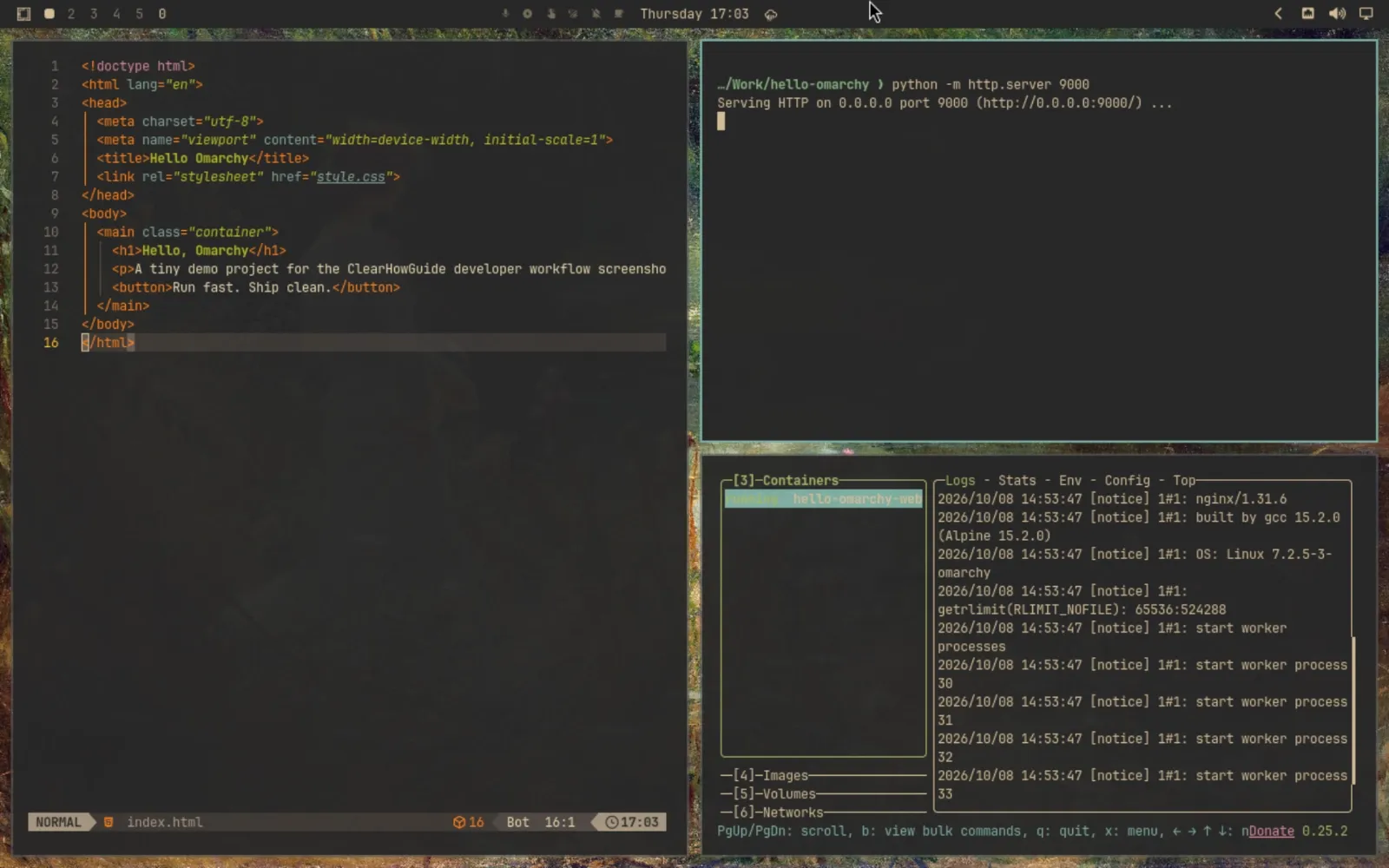Click line number 10 in Neovim gutter

pyautogui.click(x=51, y=232)
